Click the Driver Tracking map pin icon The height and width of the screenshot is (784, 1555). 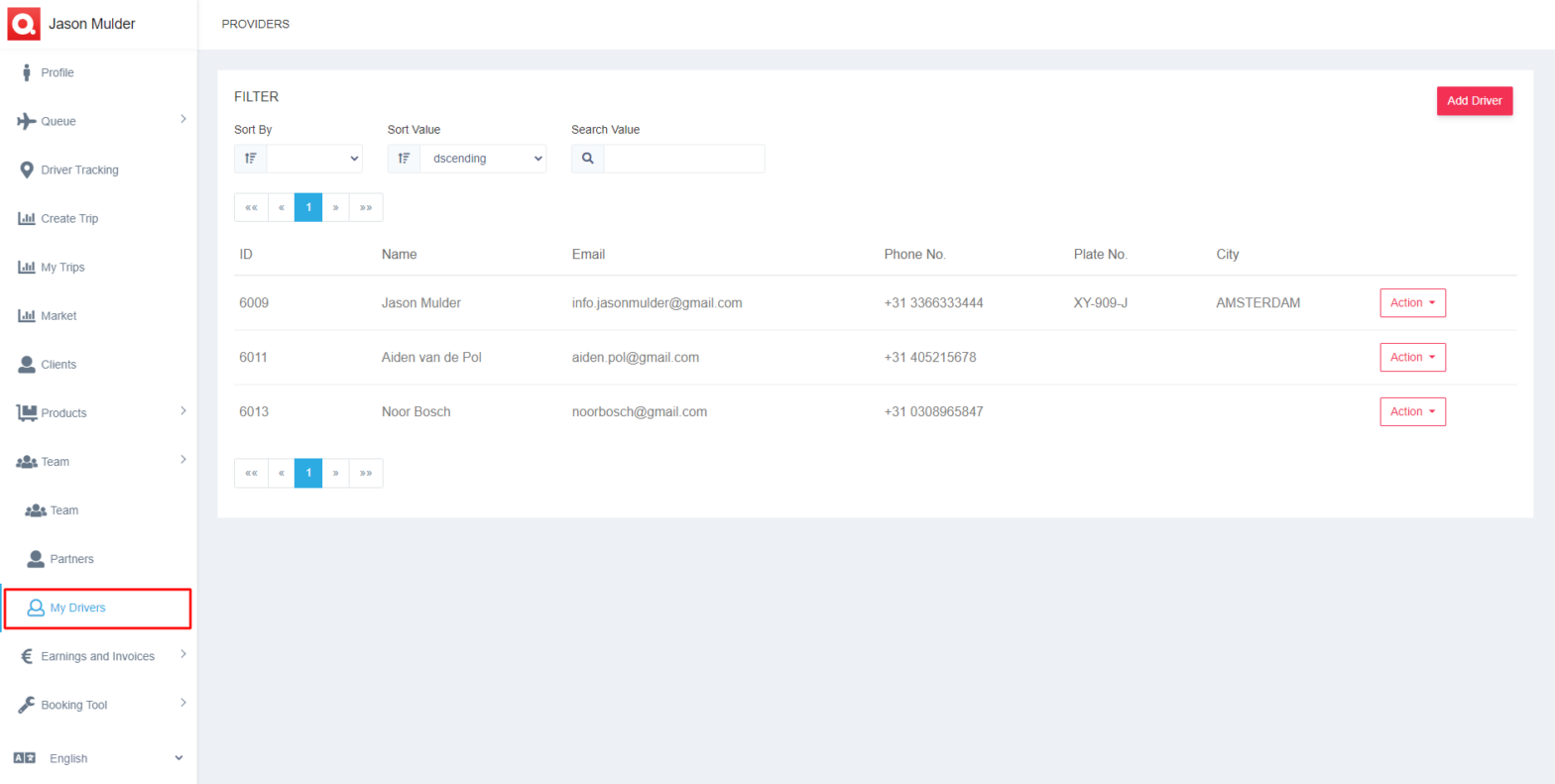point(27,169)
